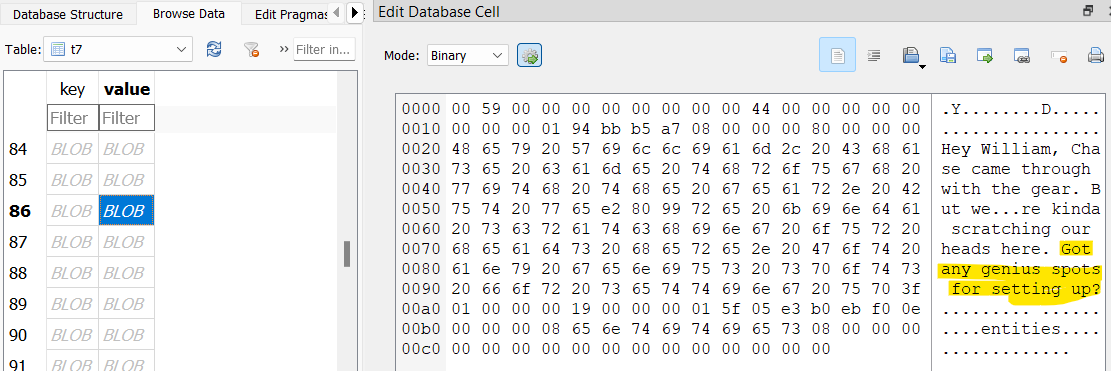This screenshot has height=371, width=1111.
Task: Refresh the table data
Action: [x=213, y=49]
